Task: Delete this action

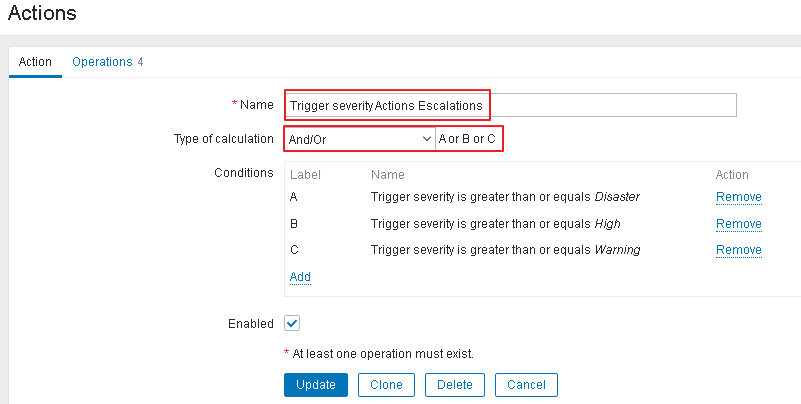Action: 455,385
